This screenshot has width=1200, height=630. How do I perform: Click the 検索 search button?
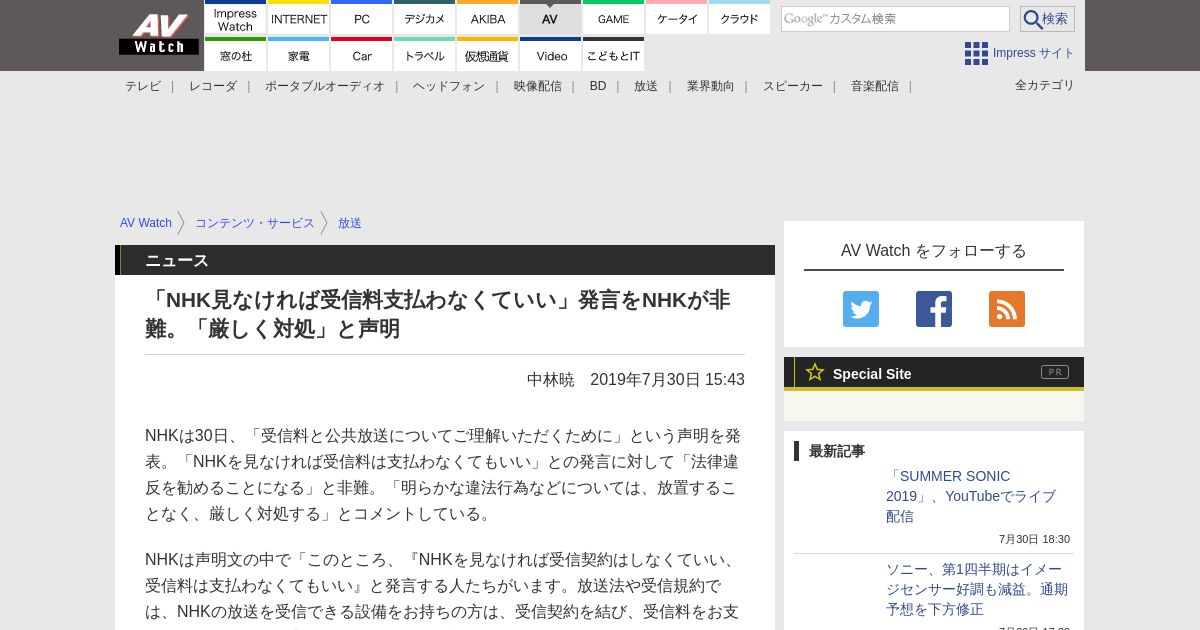point(1047,19)
